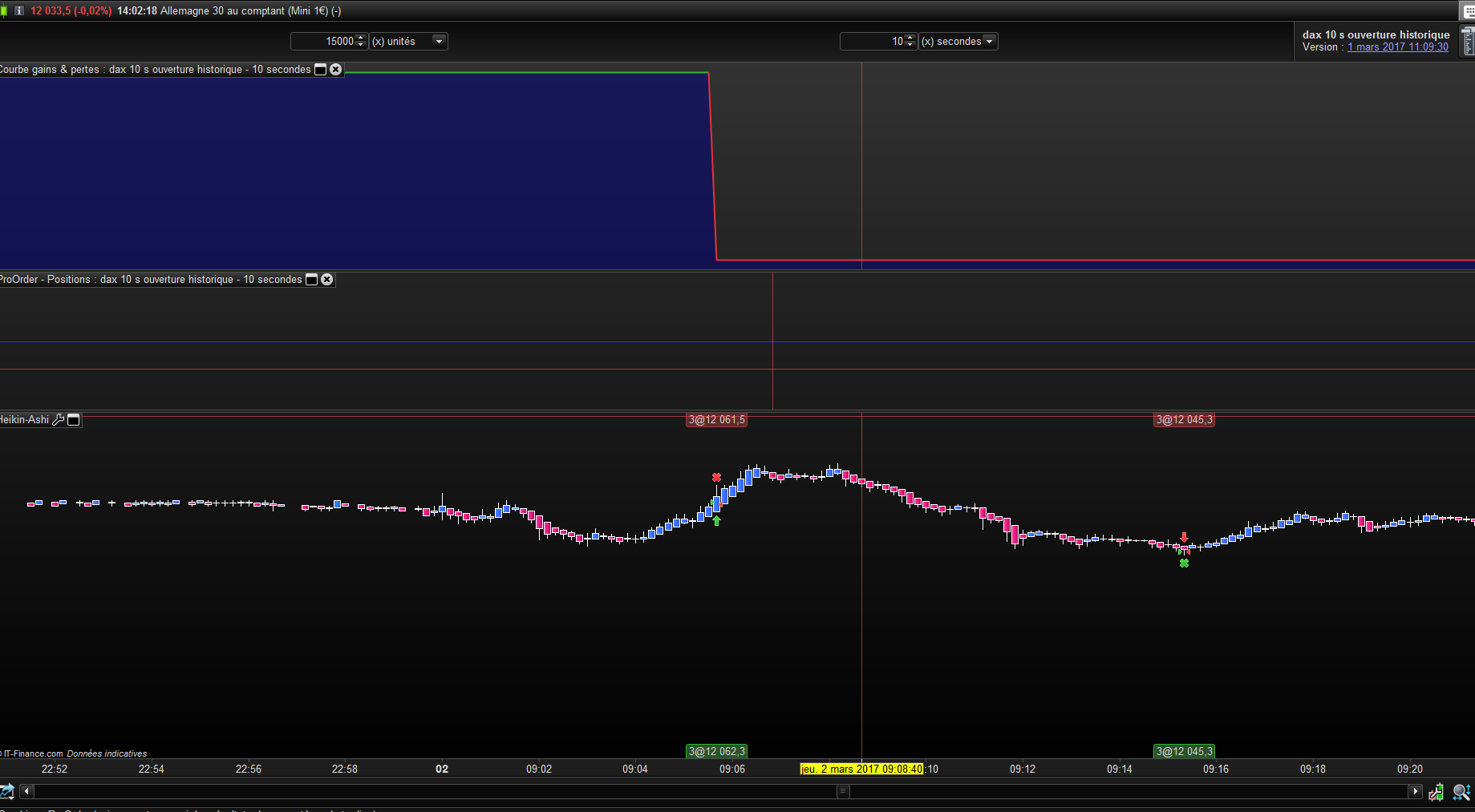Click the green candle icon in title bar
Image resolution: width=1475 pixels, height=812 pixels.
click(3, 11)
